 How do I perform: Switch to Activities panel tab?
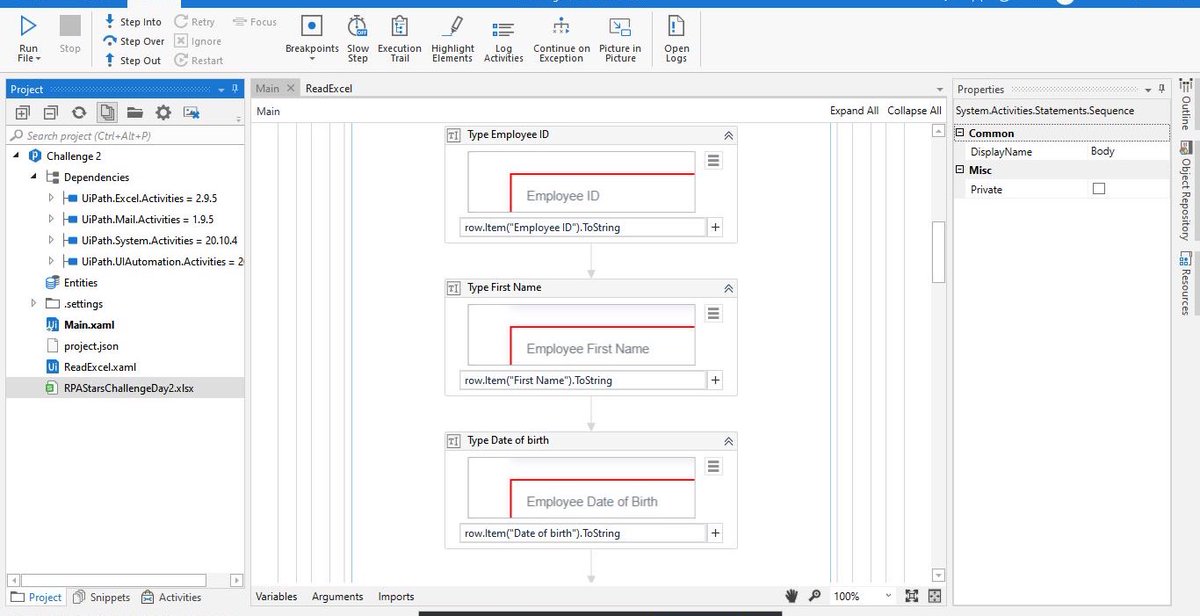coord(171,597)
